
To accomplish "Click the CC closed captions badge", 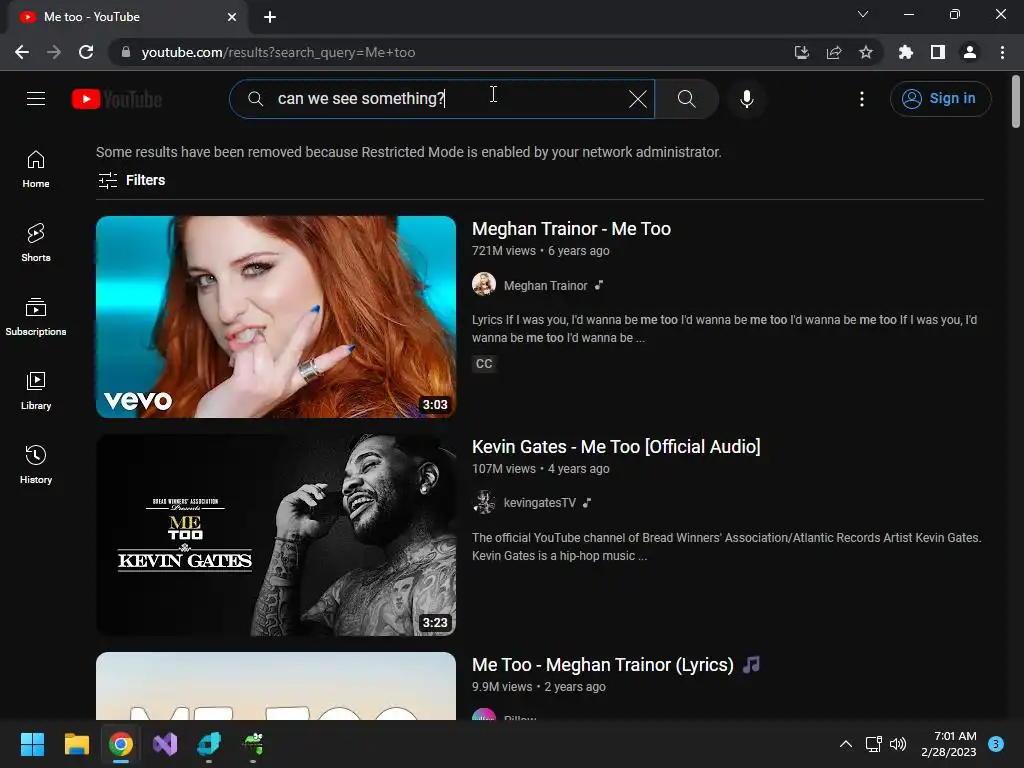I will pyautogui.click(x=484, y=364).
